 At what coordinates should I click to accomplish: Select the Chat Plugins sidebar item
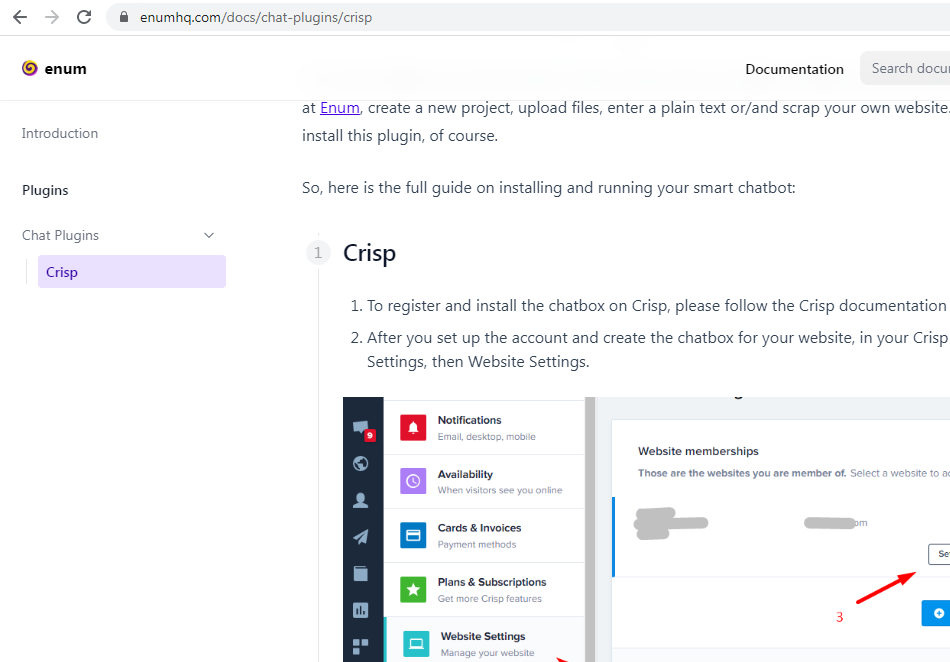tap(60, 235)
